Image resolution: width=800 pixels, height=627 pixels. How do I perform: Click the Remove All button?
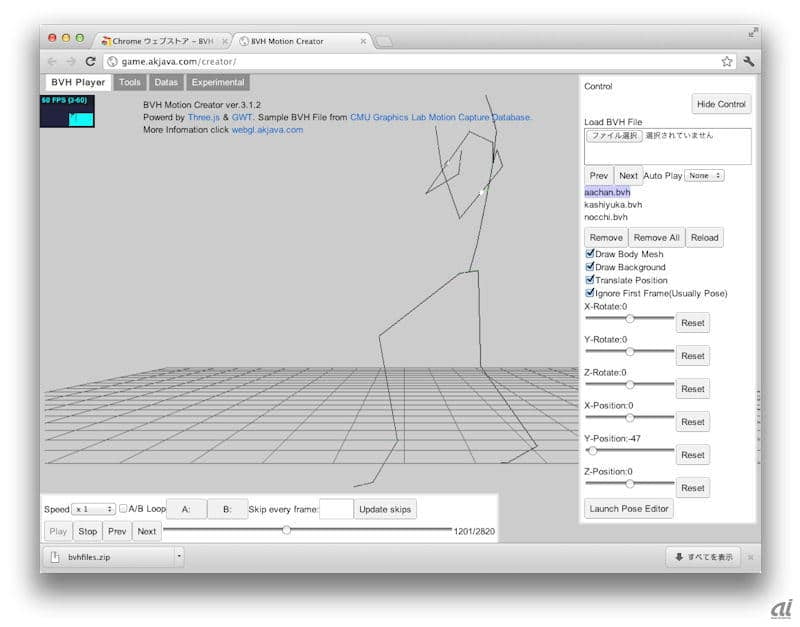pyautogui.click(x=657, y=238)
